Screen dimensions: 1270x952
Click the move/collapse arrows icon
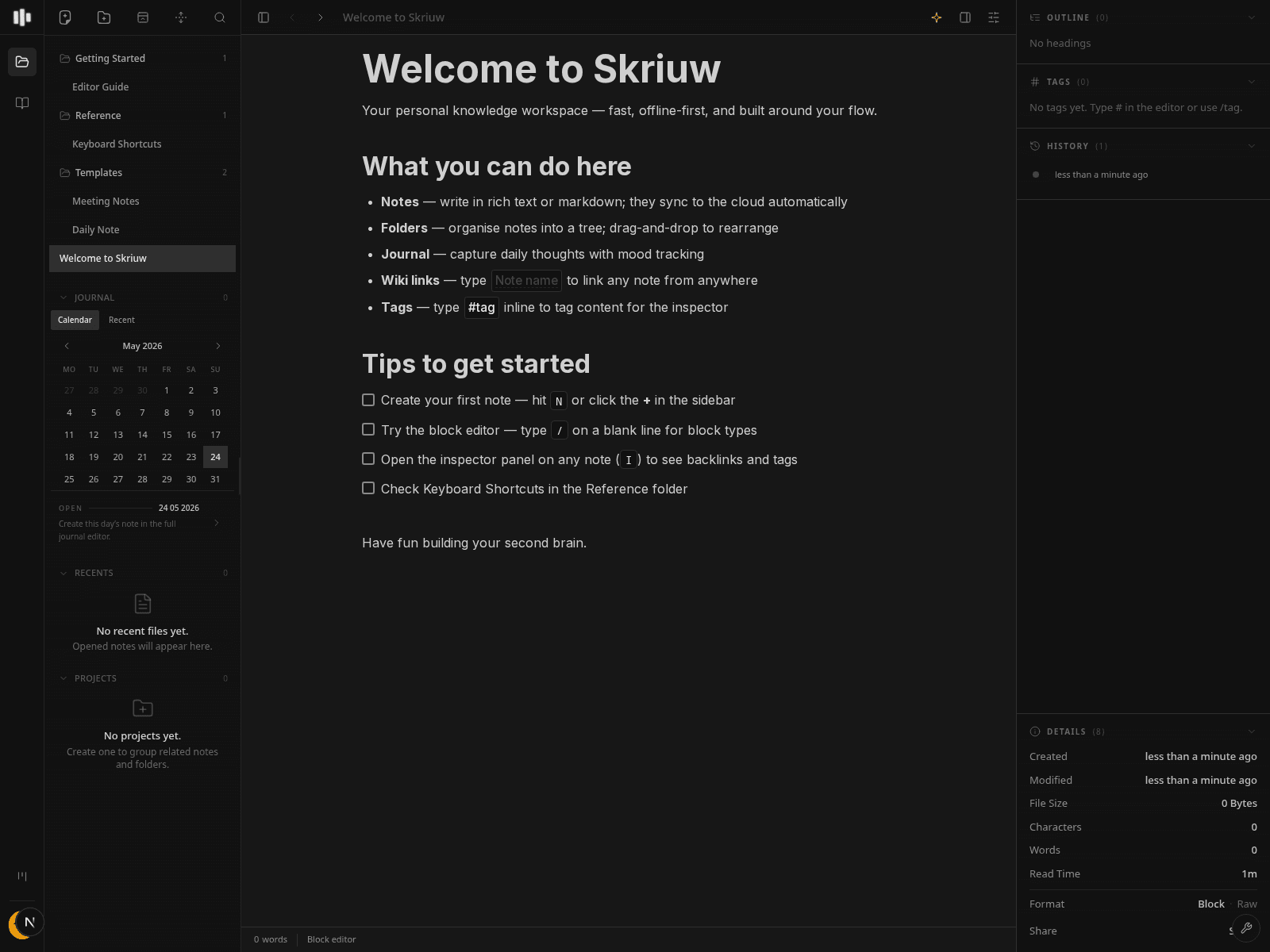pyautogui.click(x=181, y=17)
